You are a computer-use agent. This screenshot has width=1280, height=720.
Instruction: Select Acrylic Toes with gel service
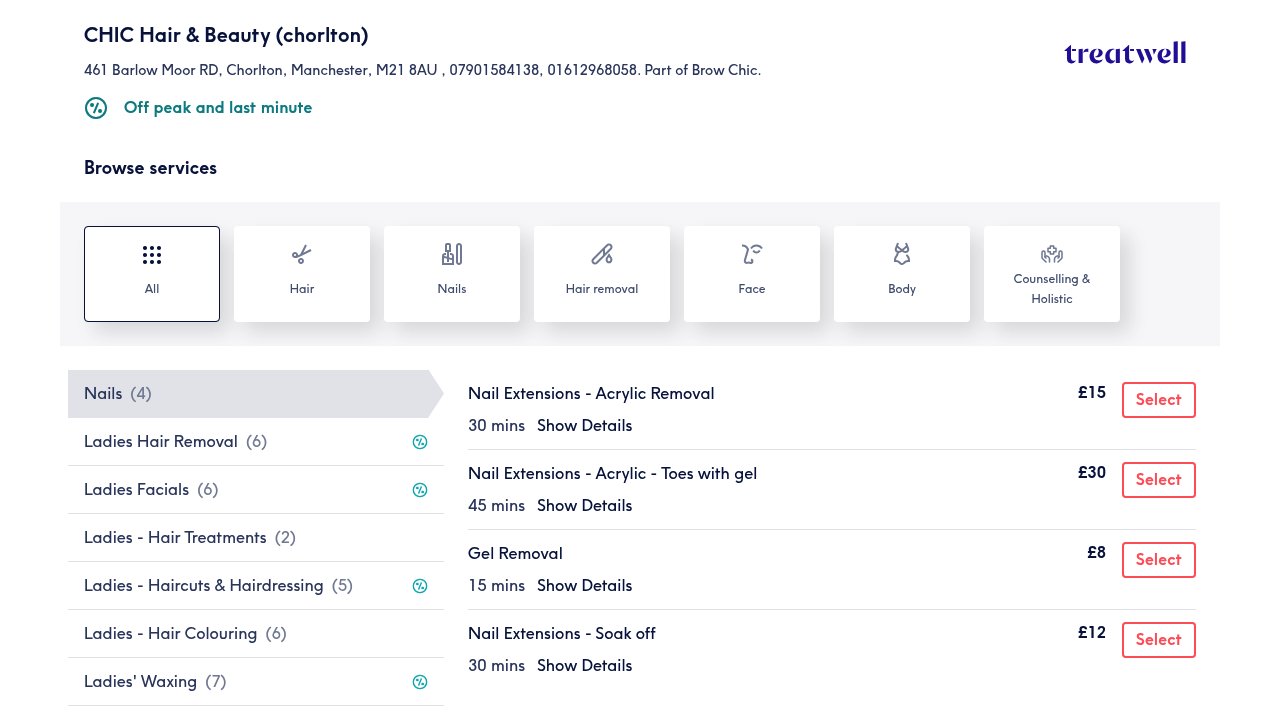1159,480
